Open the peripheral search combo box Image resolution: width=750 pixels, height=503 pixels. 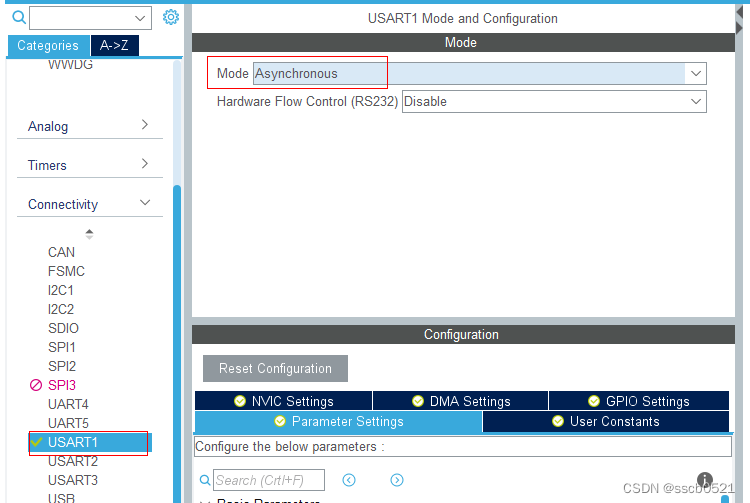(x=90, y=18)
